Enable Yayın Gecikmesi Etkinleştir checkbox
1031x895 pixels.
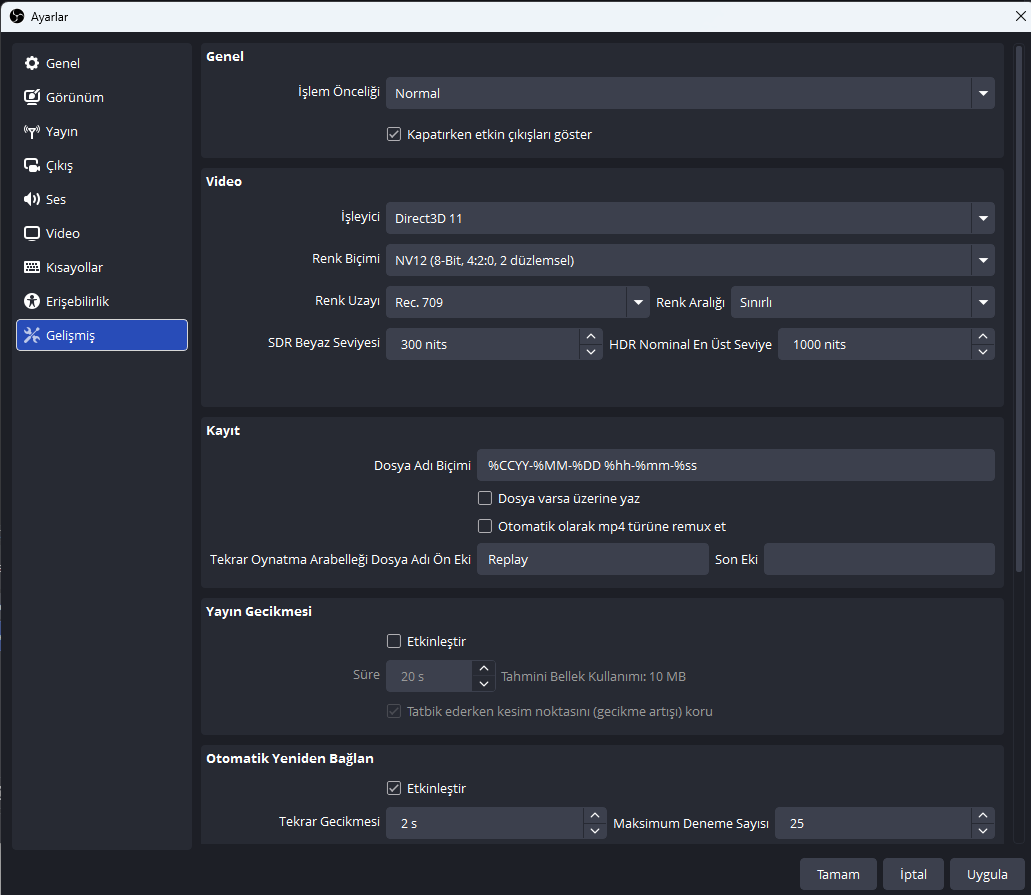point(394,641)
